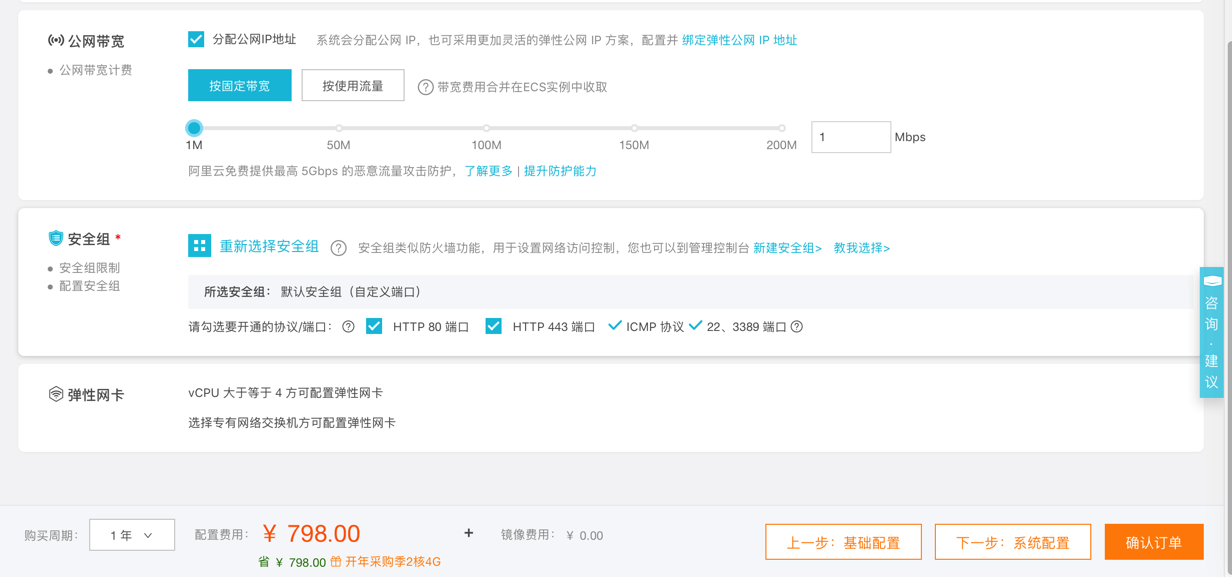Click the grid icon beside 重新选择安全组
Image resolution: width=1232 pixels, height=577 pixels.
click(199, 246)
